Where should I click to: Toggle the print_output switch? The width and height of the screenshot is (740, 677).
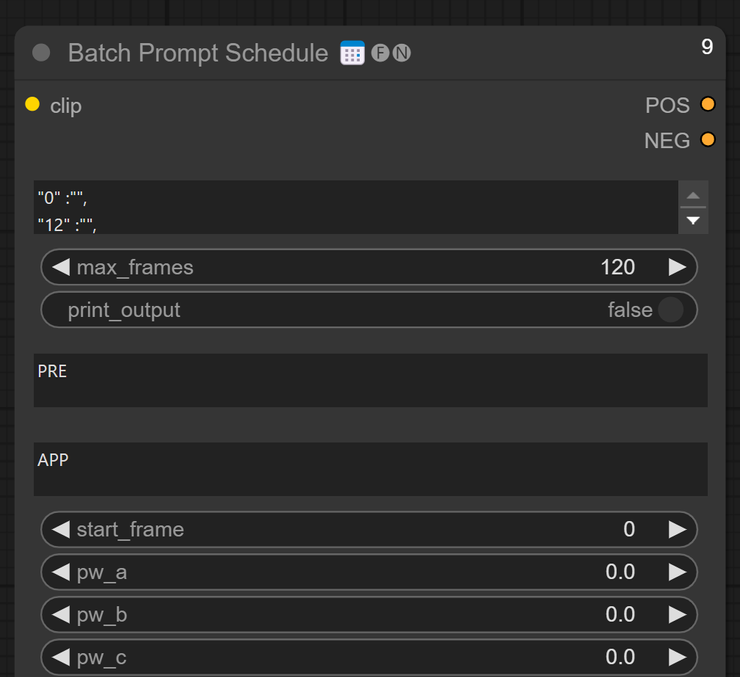[670, 310]
